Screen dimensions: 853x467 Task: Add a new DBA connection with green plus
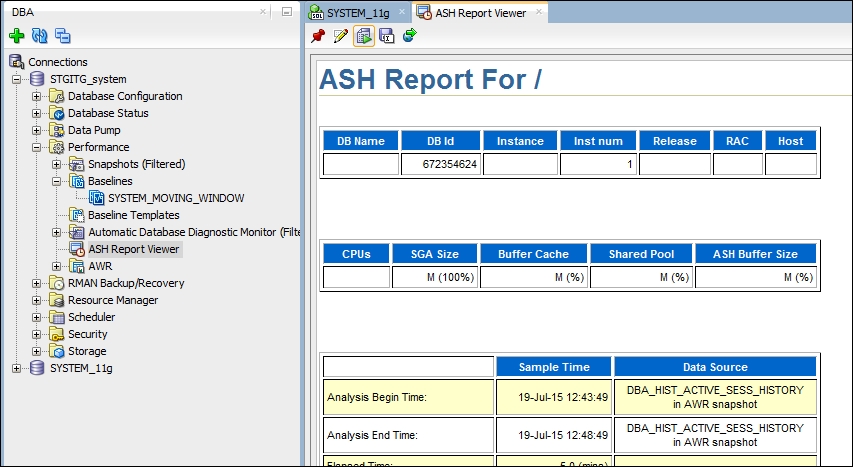[x=17, y=36]
